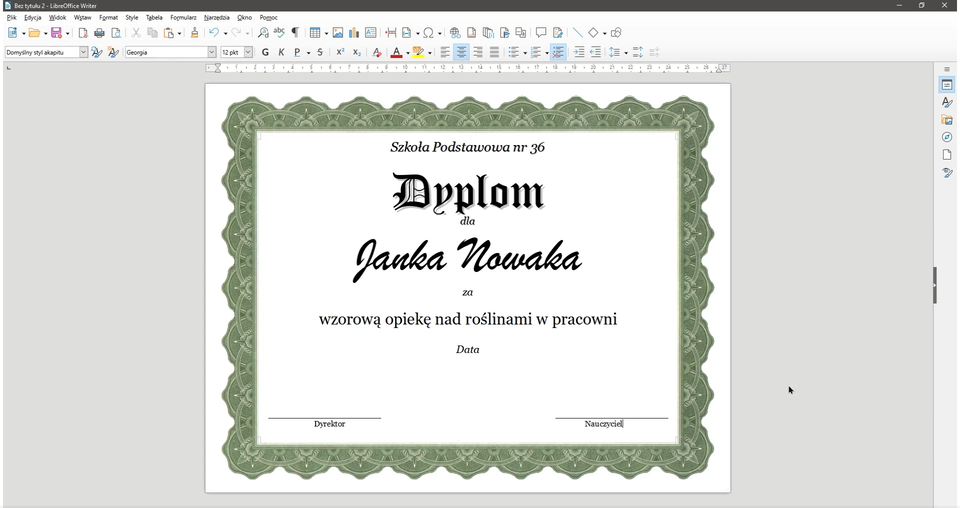
Task: Open the Narzędzia menu
Action: tap(216, 17)
